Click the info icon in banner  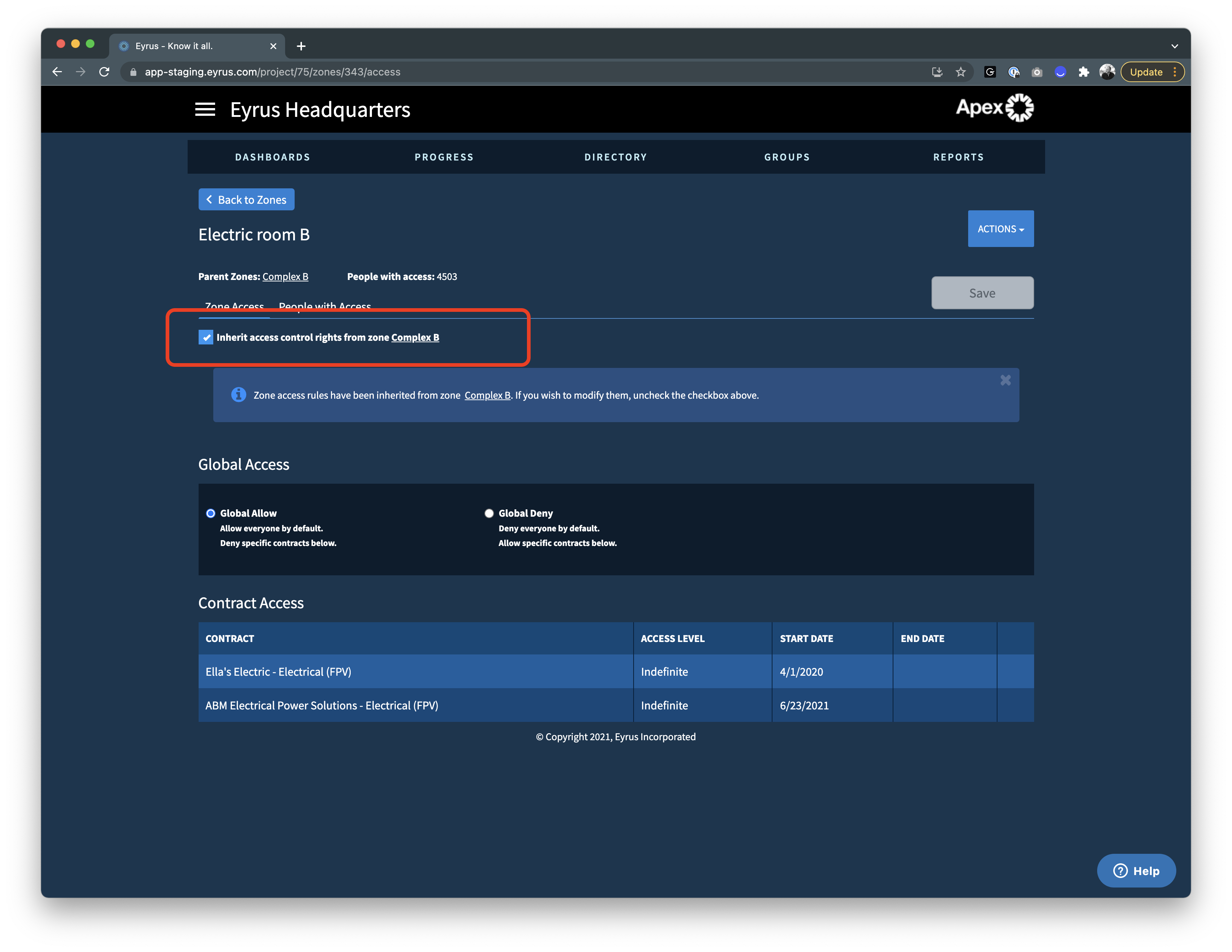point(239,395)
